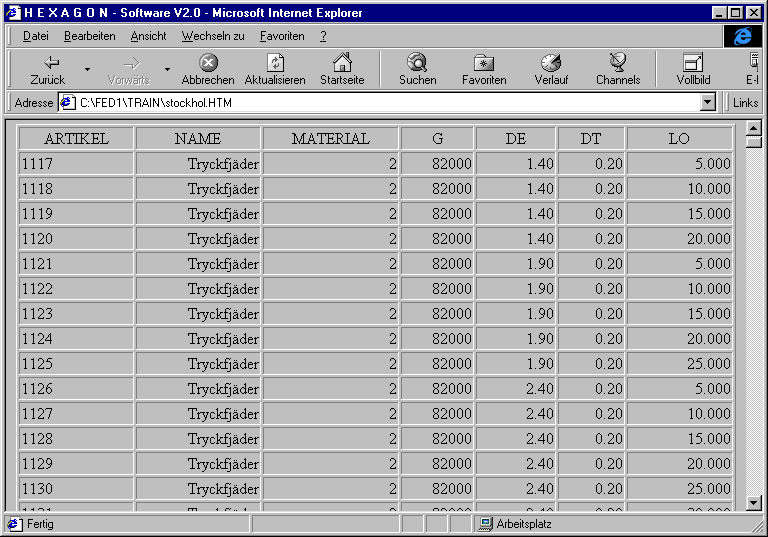Click the Zurück back arrow icon
The width and height of the screenshot is (768, 537).
pyautogui.click(x=47, y=63)
